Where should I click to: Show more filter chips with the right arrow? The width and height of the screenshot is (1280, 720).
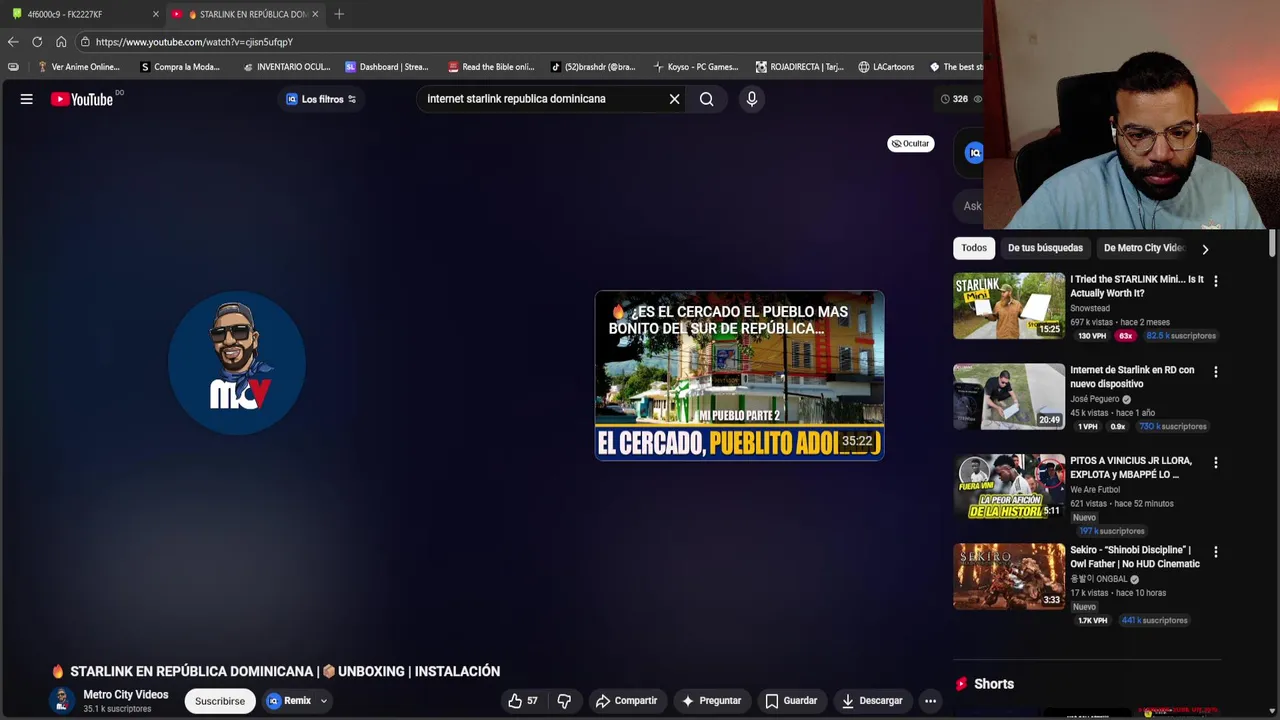[x=1205, y=249]
